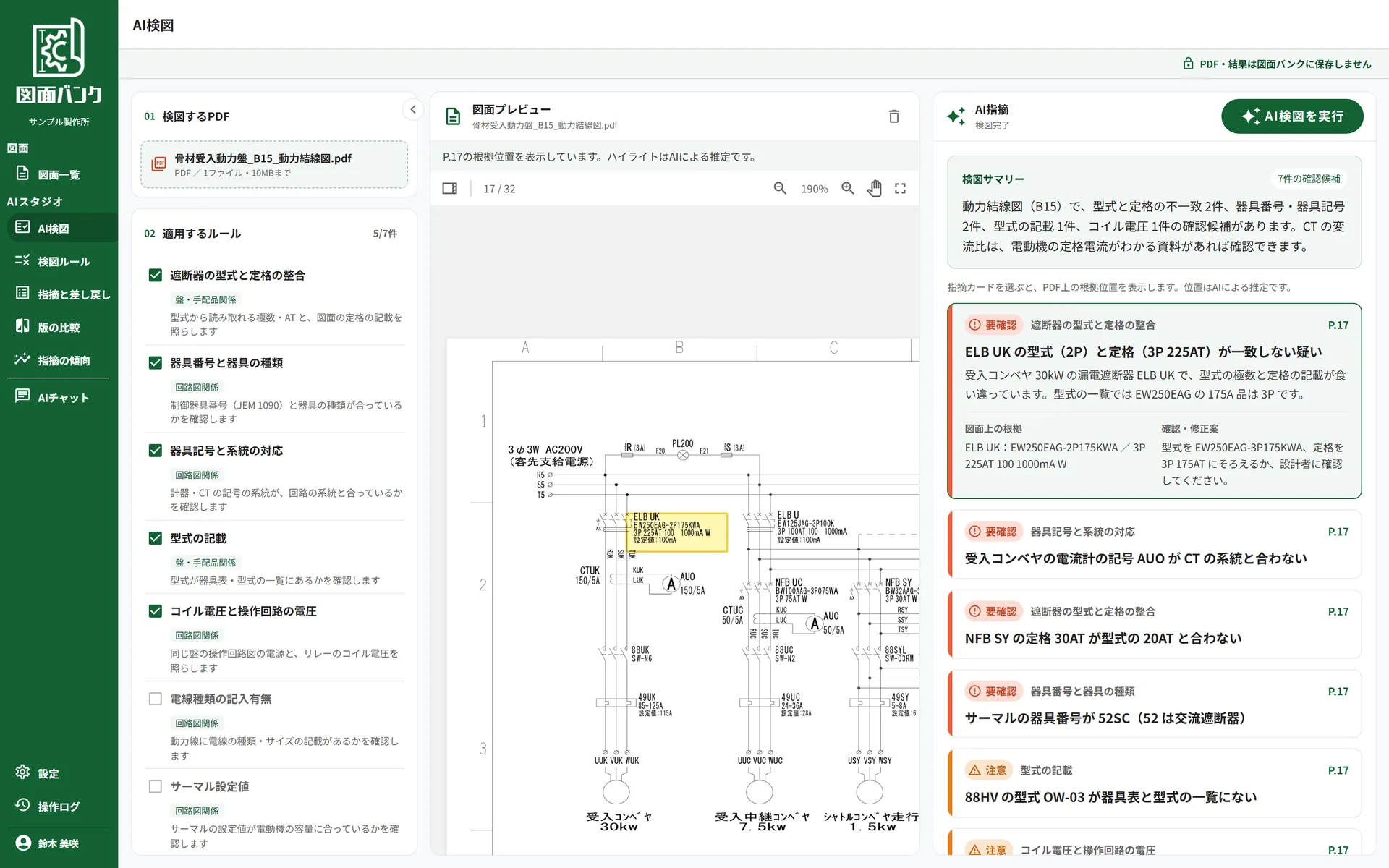Click the 版の比較 icon
Viewport: 1389px width, 868px height.
[22, 326]
